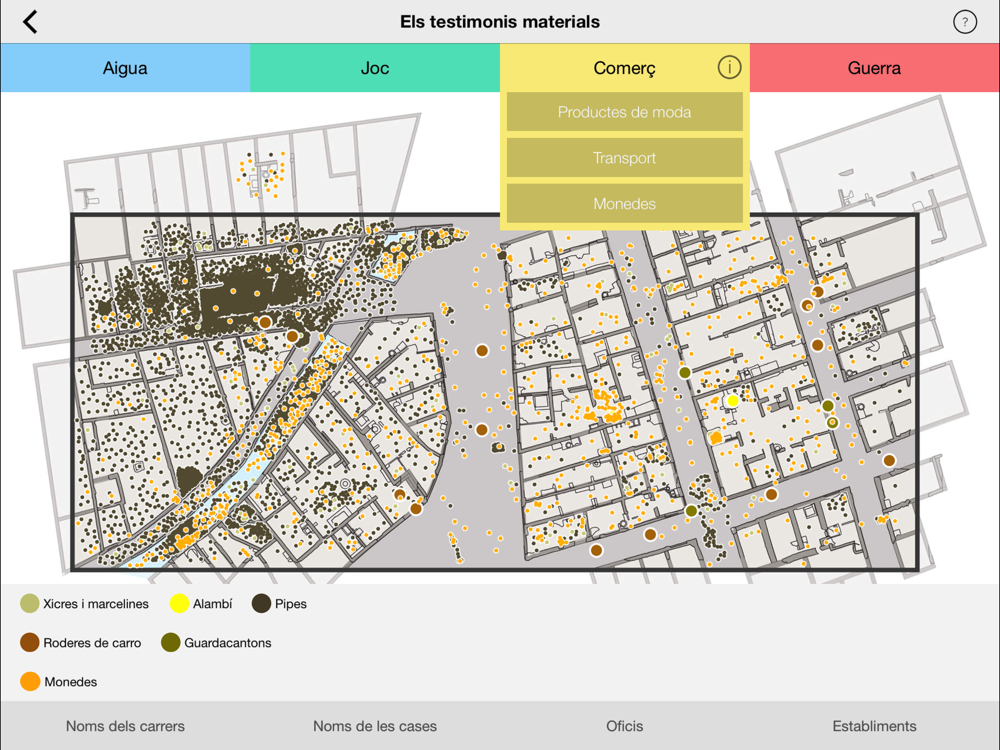Click the brown Roderes de carro legend dot

[29, 642]
